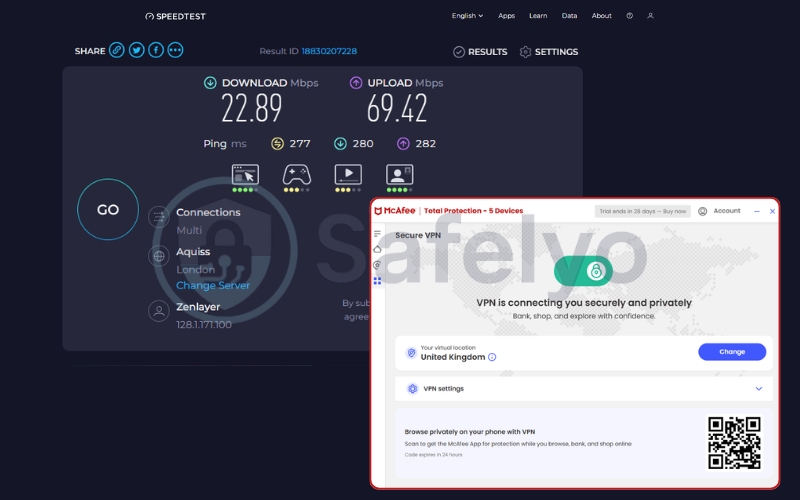Close the McAfee window
The height and width of the screenshot is (500, 800).
772,211
